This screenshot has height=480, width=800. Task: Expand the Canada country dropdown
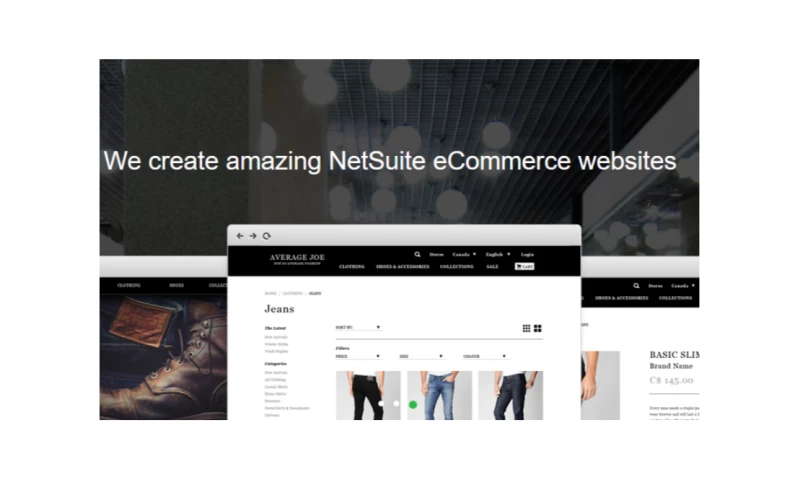coord(464,254)
